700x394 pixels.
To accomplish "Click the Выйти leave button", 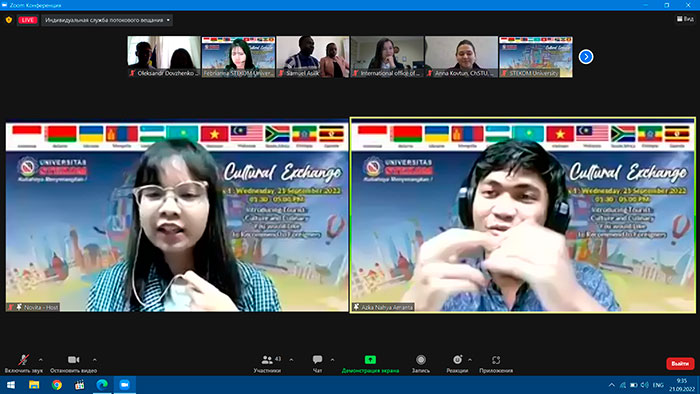I will pyautogui.click(x=680, y=364).
